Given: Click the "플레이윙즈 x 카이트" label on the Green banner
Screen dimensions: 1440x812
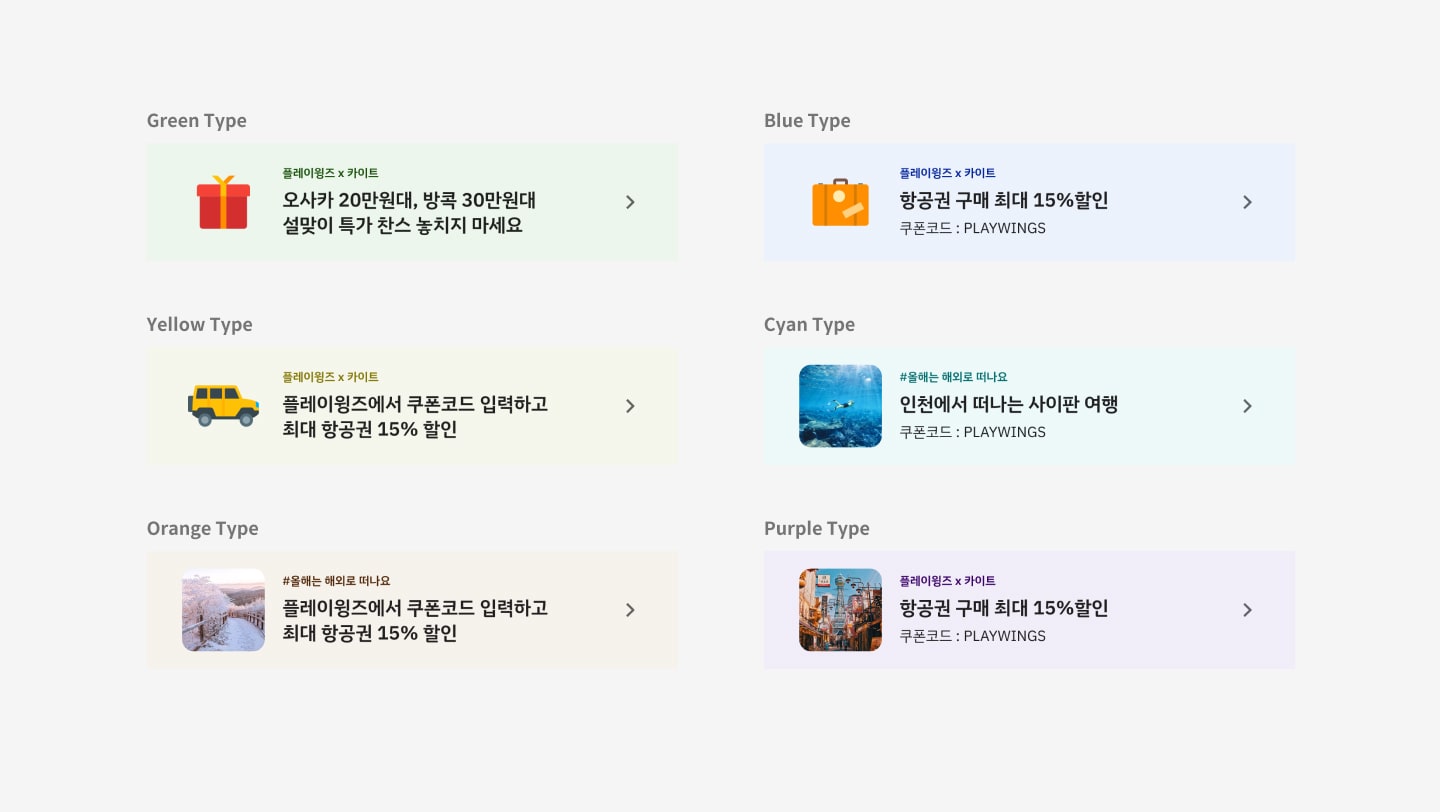Looking at the screenshot, I should pyautogui.click(x=330, y=172).
